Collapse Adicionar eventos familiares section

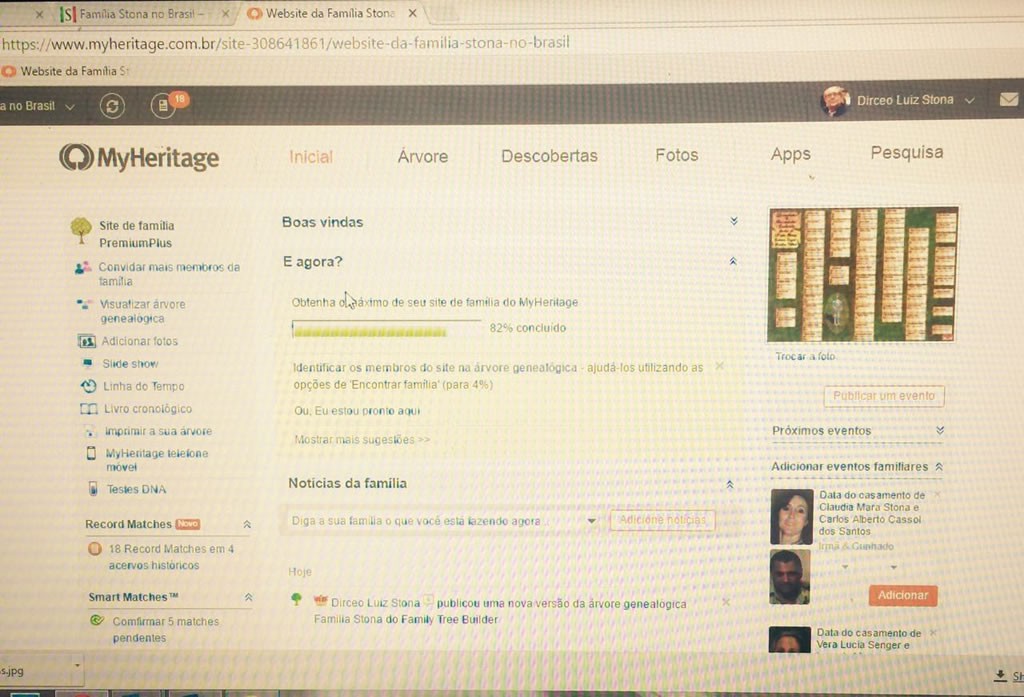tap(938, 466)
